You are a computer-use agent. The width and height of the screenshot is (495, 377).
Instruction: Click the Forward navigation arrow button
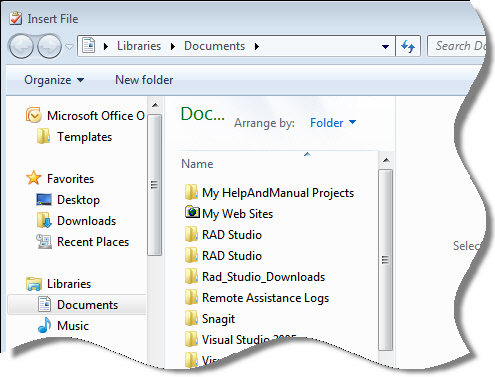pyautogui.click(x=49, y=46)
